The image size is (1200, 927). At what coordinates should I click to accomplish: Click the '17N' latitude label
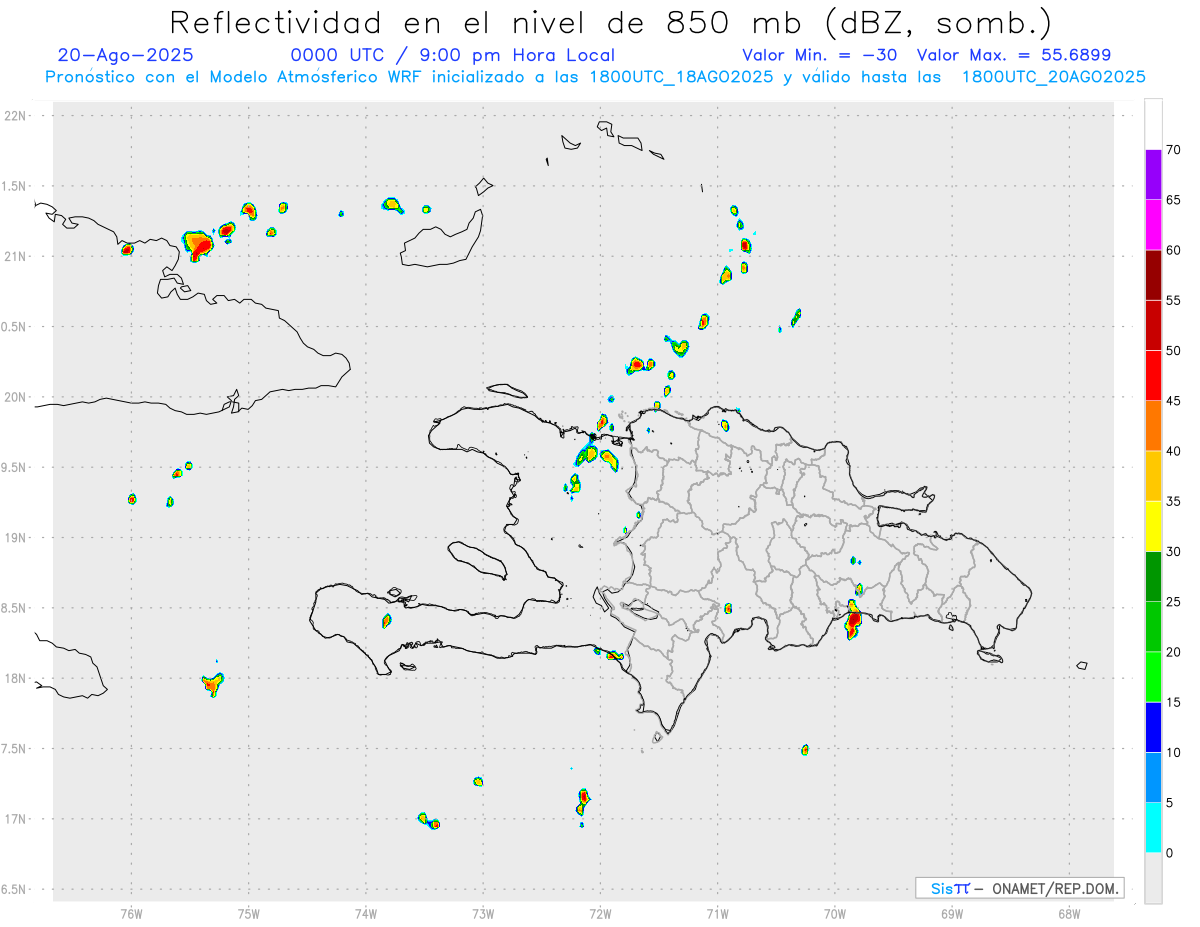[x=17, y=820]
